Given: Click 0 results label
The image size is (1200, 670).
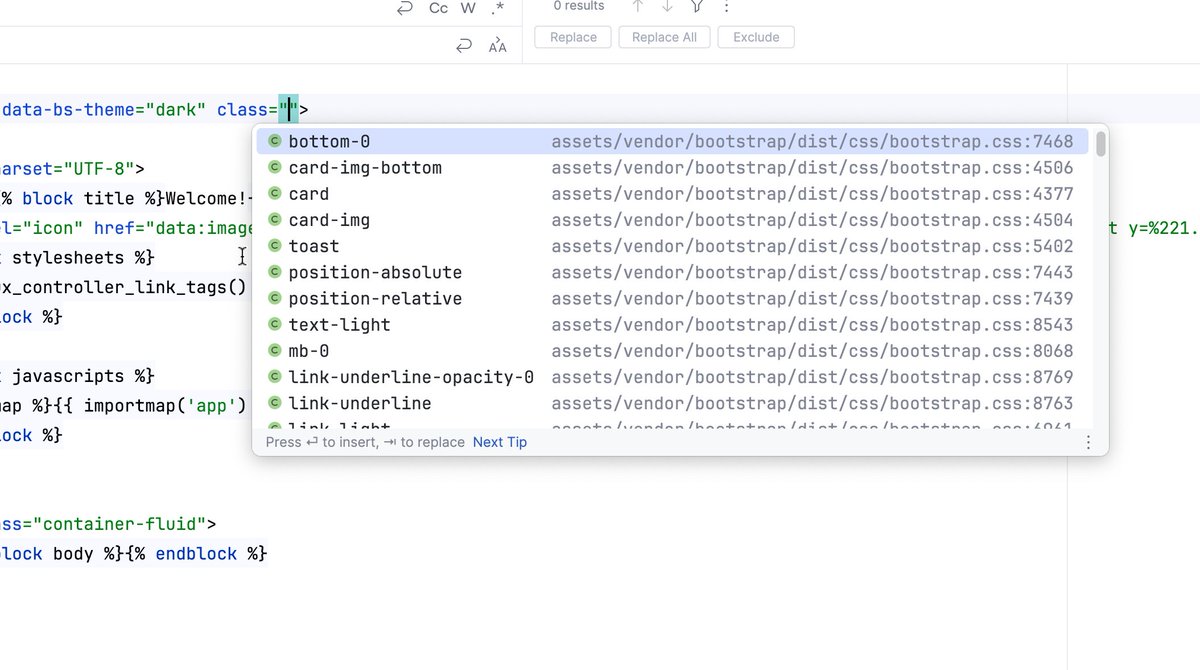Looking at the screenshot, I should point(579,6).
